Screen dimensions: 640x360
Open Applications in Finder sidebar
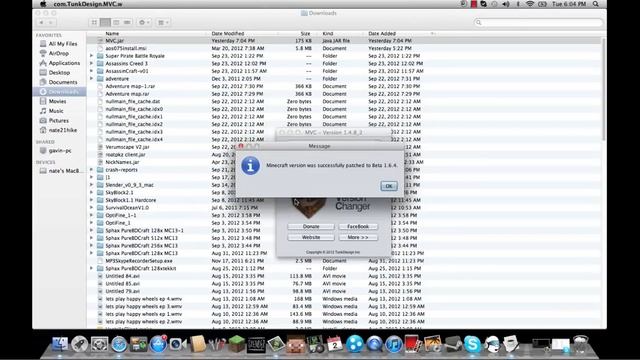60,63
